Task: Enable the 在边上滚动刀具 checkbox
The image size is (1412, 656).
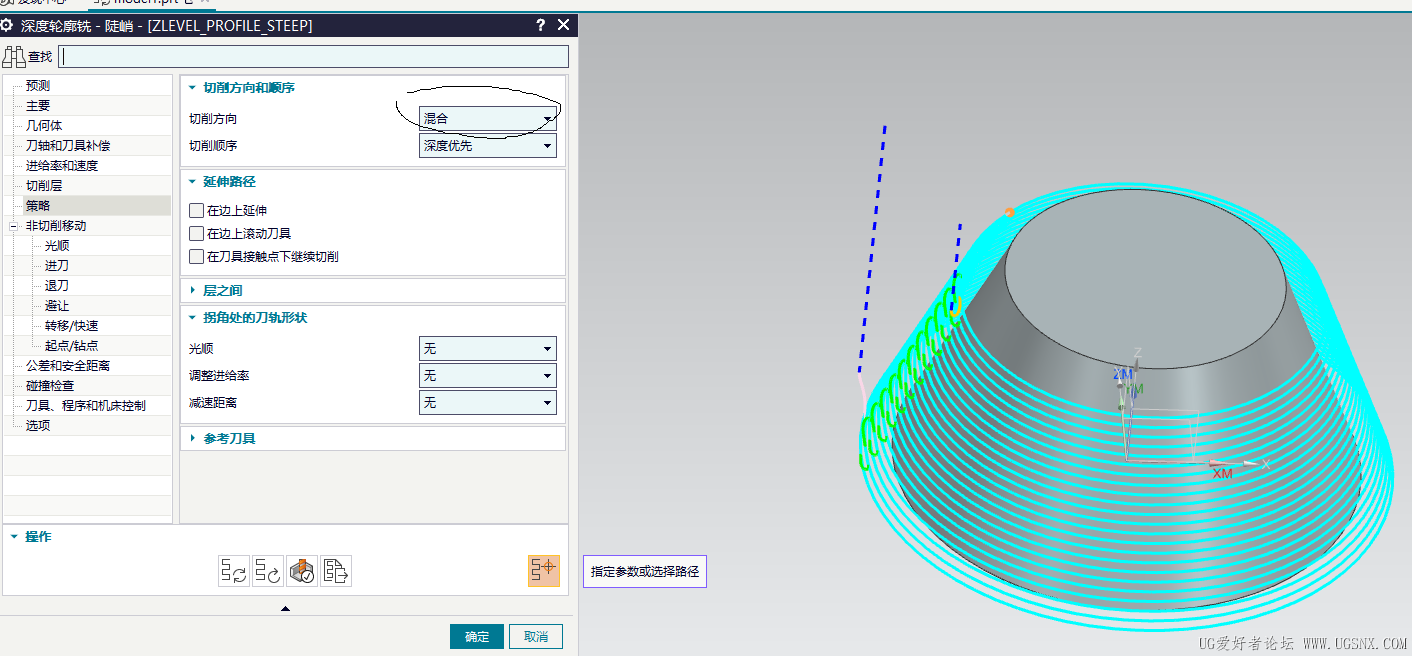Action: [x=196, y=234]
